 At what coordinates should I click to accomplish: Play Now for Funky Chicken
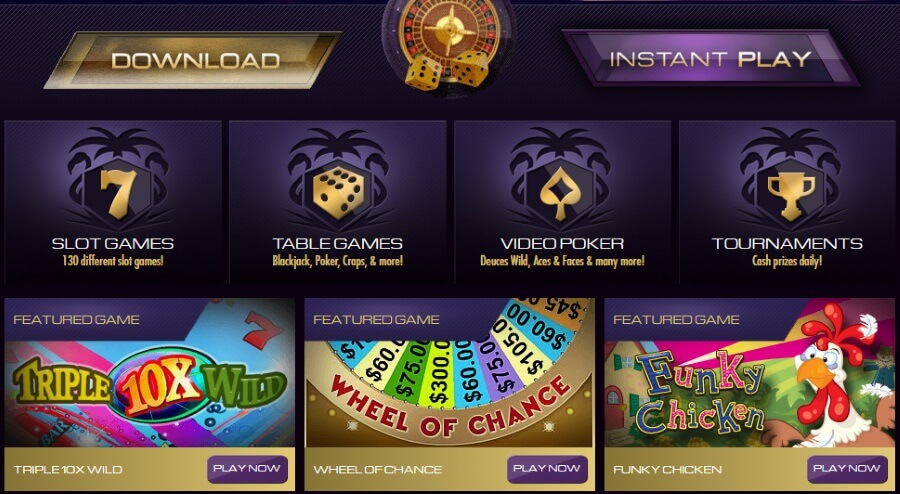847,469
